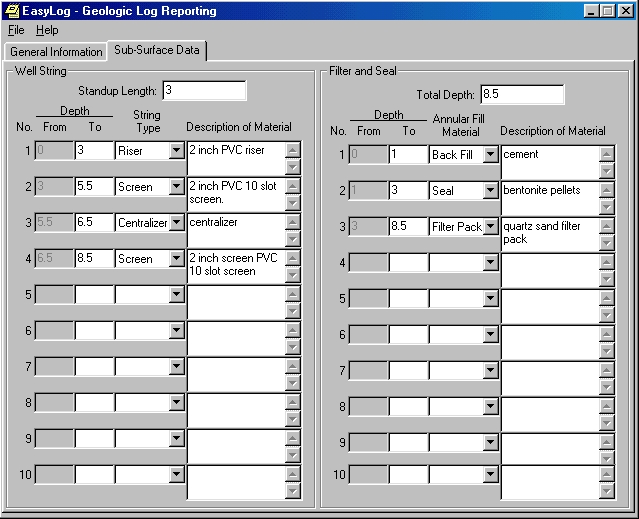Viewport: 639px width, 519px height.
Task: Click Filter and Seal row 2 To field
Action: click(409, 190)
